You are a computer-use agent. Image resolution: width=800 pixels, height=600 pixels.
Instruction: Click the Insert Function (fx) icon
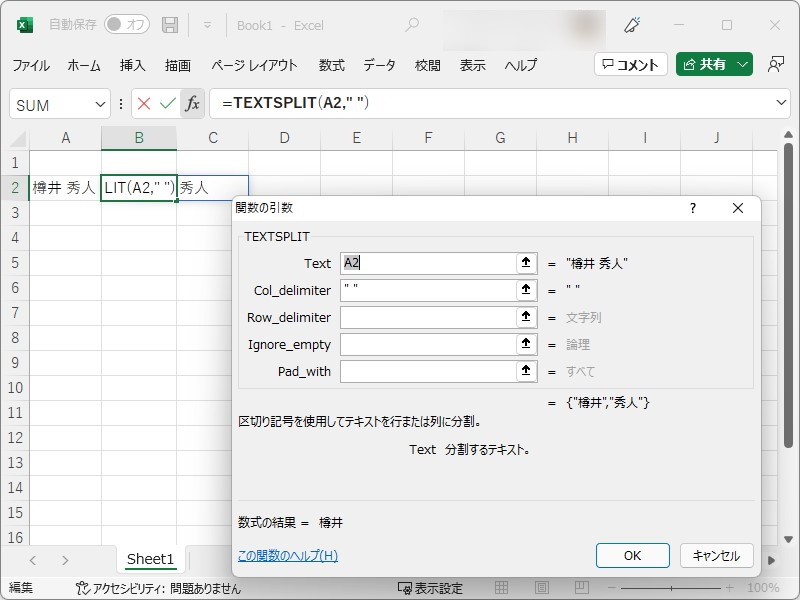[193, 104]
